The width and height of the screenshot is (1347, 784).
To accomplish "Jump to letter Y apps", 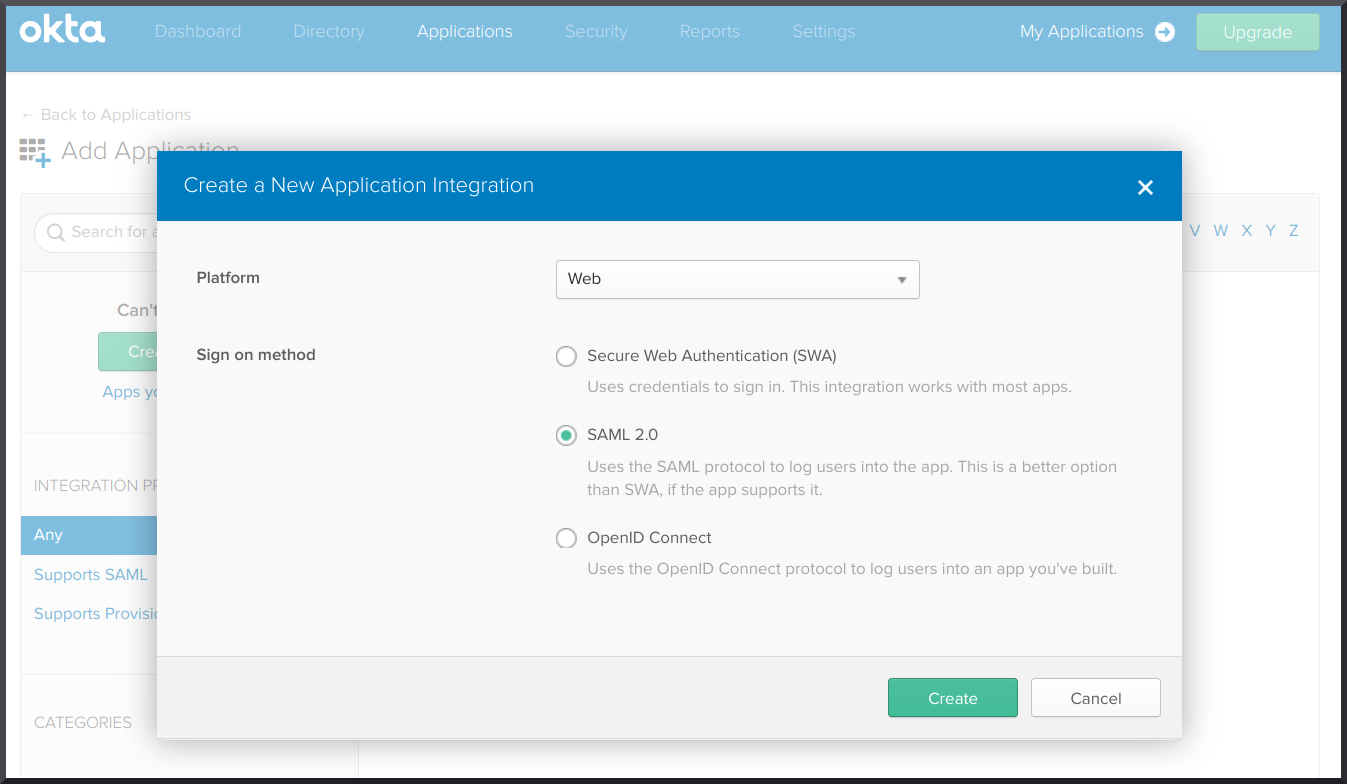I will (1270, 231).
